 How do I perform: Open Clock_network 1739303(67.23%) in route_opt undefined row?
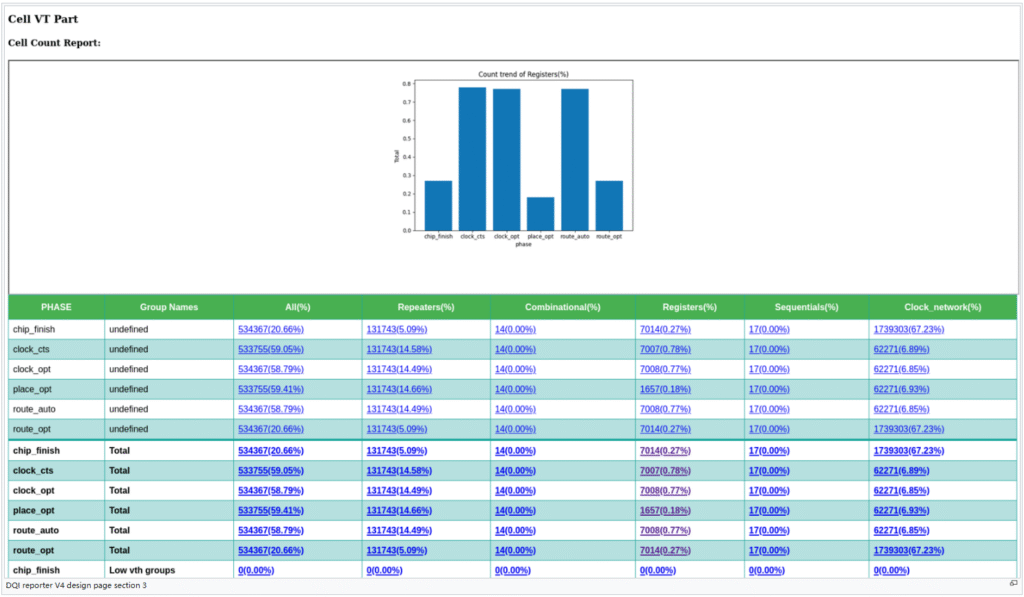click(908, 429)
